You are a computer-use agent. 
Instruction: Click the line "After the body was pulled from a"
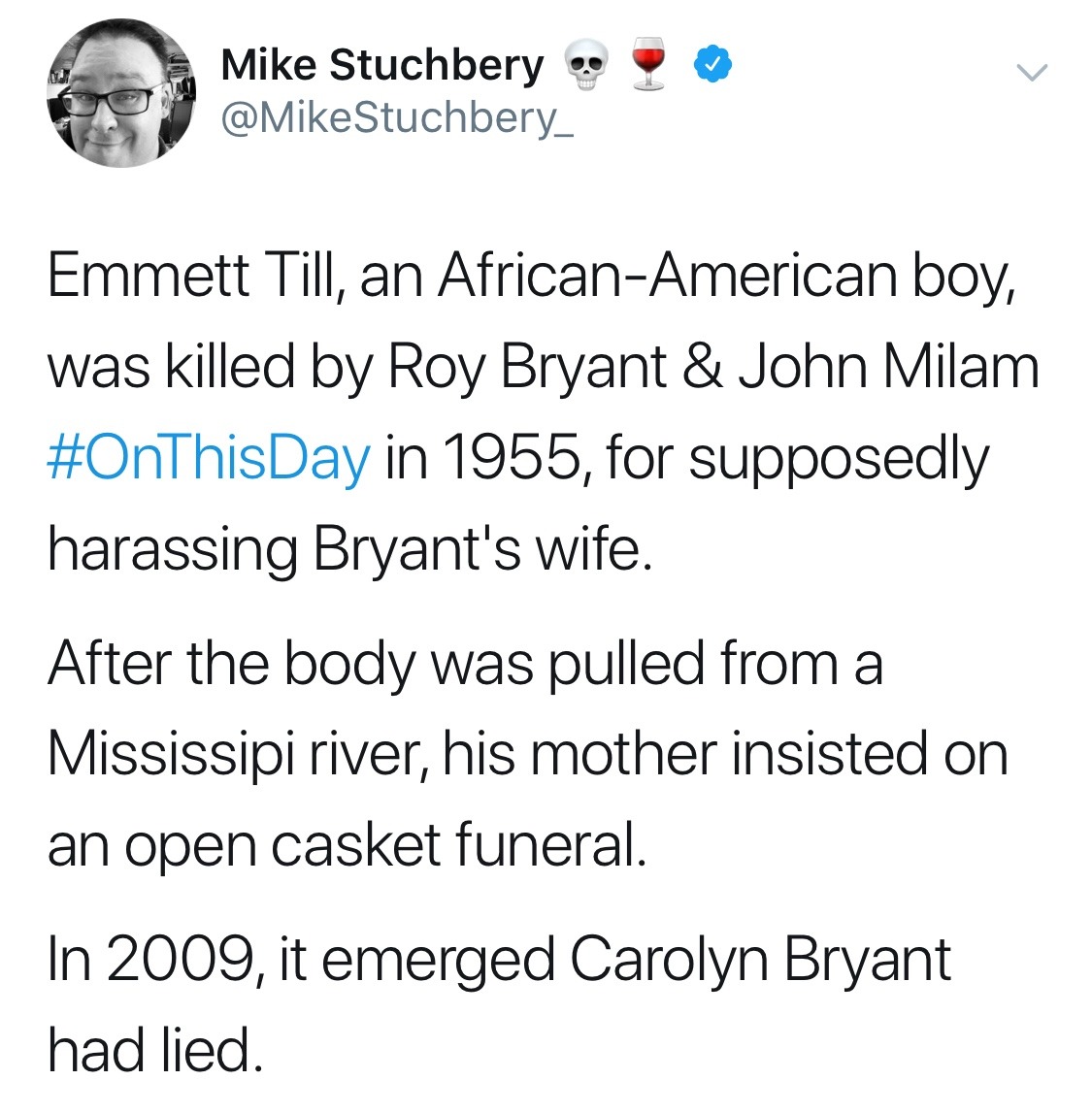[x=465, y=665]
